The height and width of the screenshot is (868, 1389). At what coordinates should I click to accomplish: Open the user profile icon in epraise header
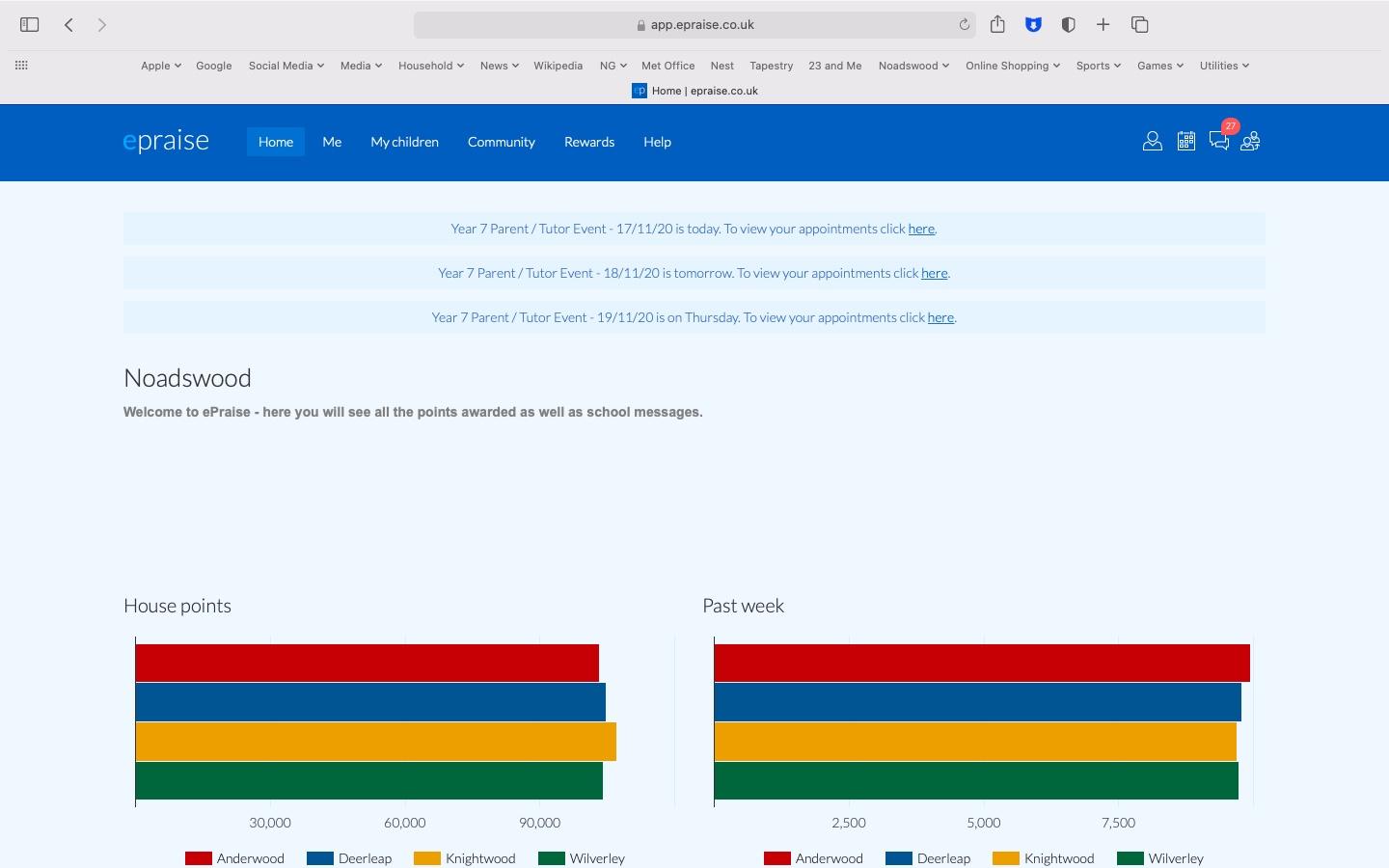coord(1152,142)
